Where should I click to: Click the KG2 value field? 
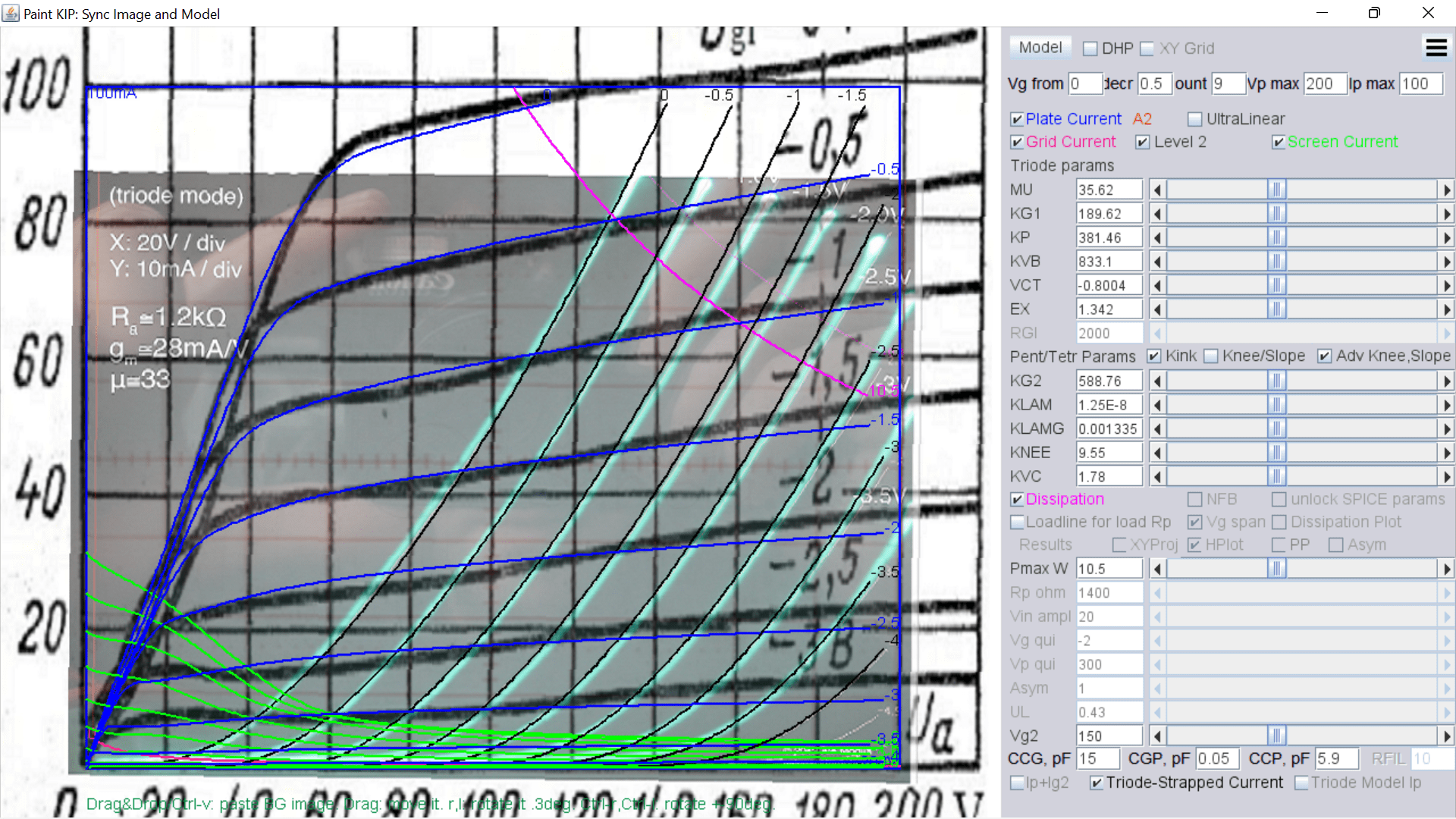click(x=1109, y=381)
